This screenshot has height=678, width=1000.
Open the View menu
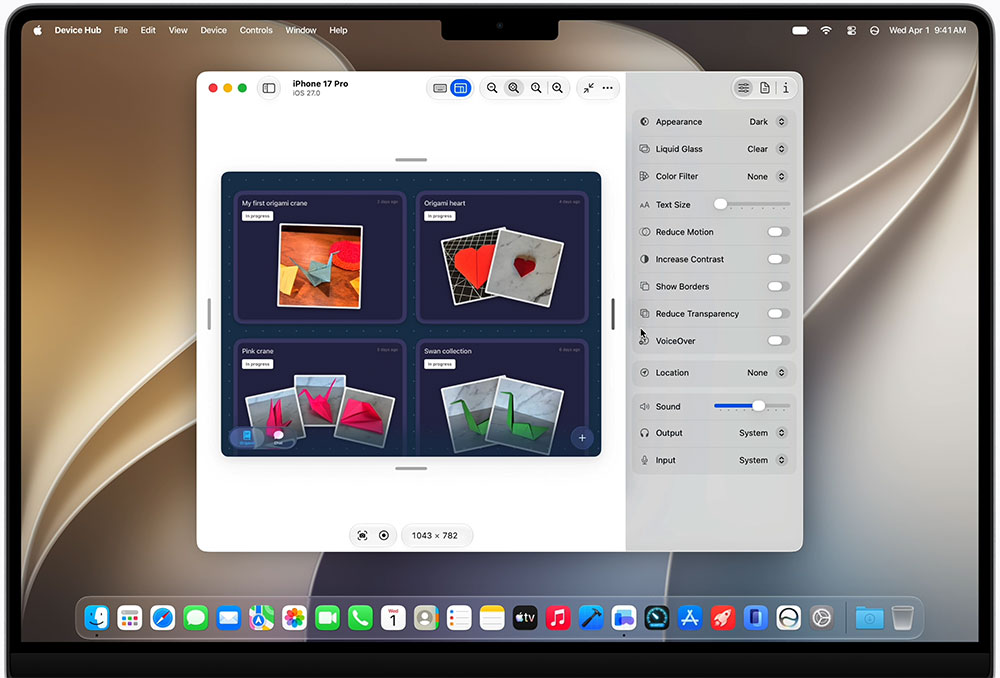tap(178, 30)
